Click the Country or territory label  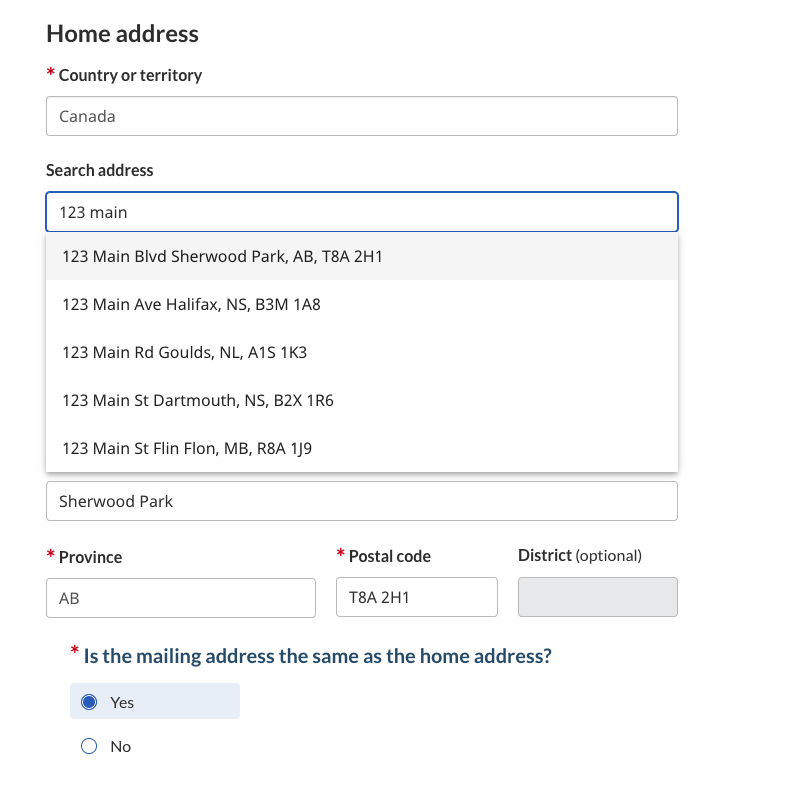[x=130, y=75]
